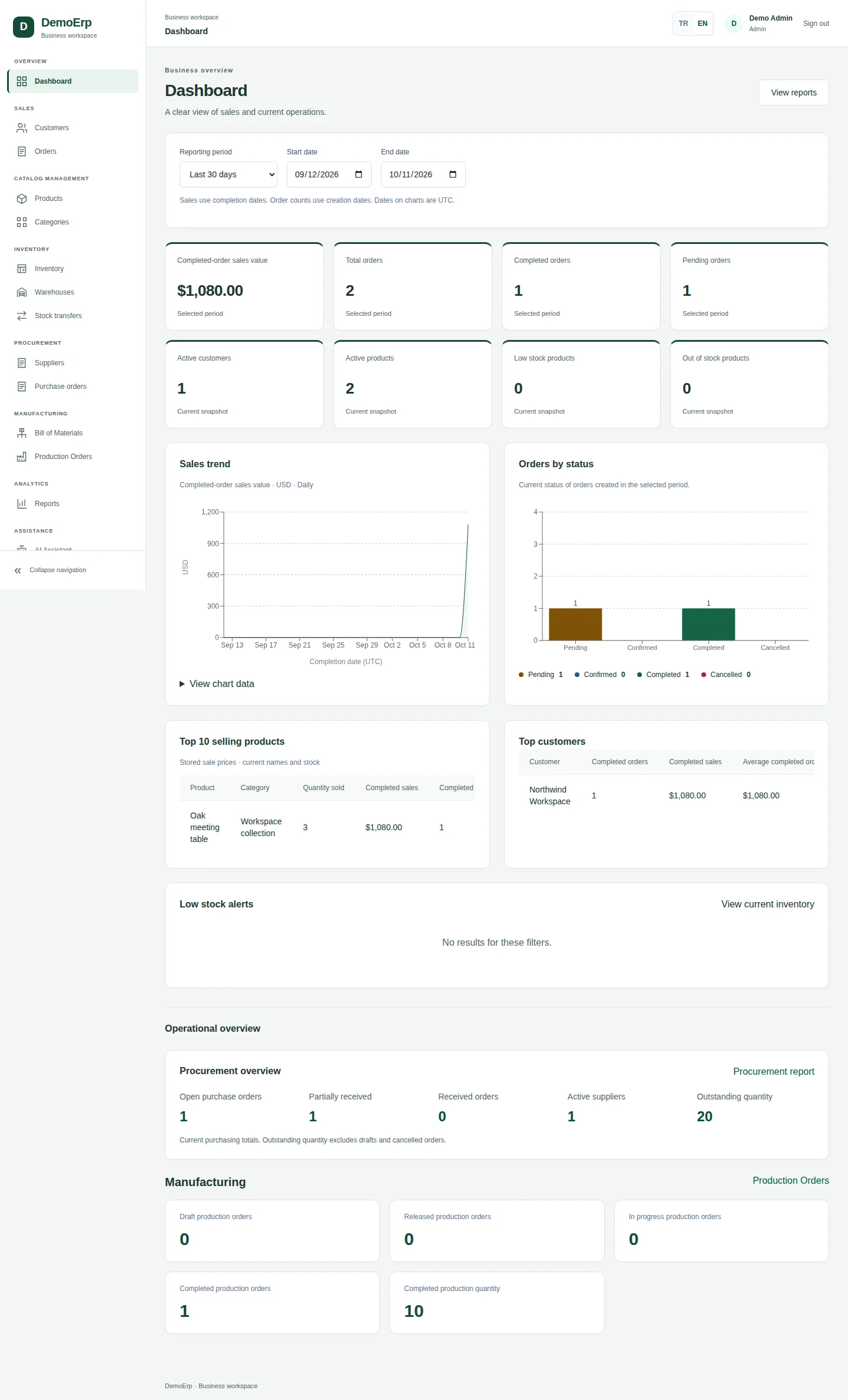Image resolution: width=848 pixels, height=1400 pixels.
Task: Click Northwind Workspace customer cell
Action: (550, 795)
